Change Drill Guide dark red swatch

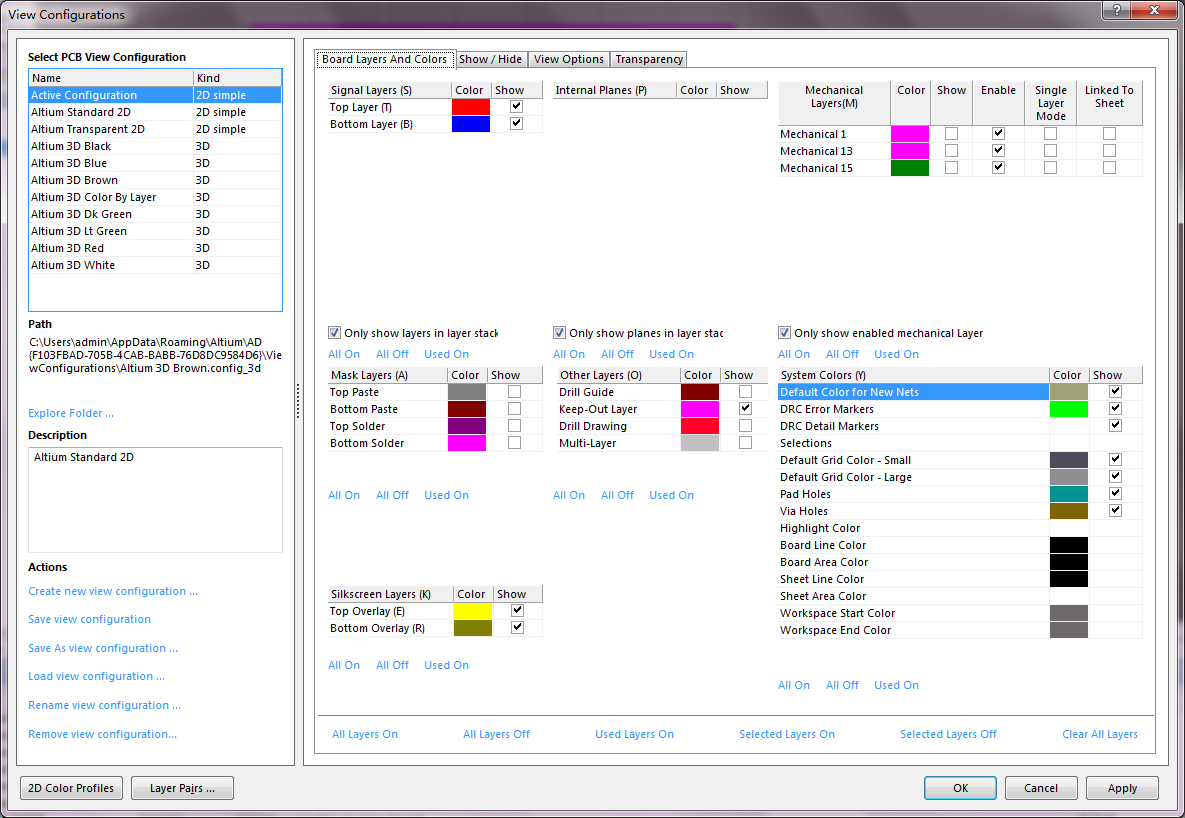point(700,392)
